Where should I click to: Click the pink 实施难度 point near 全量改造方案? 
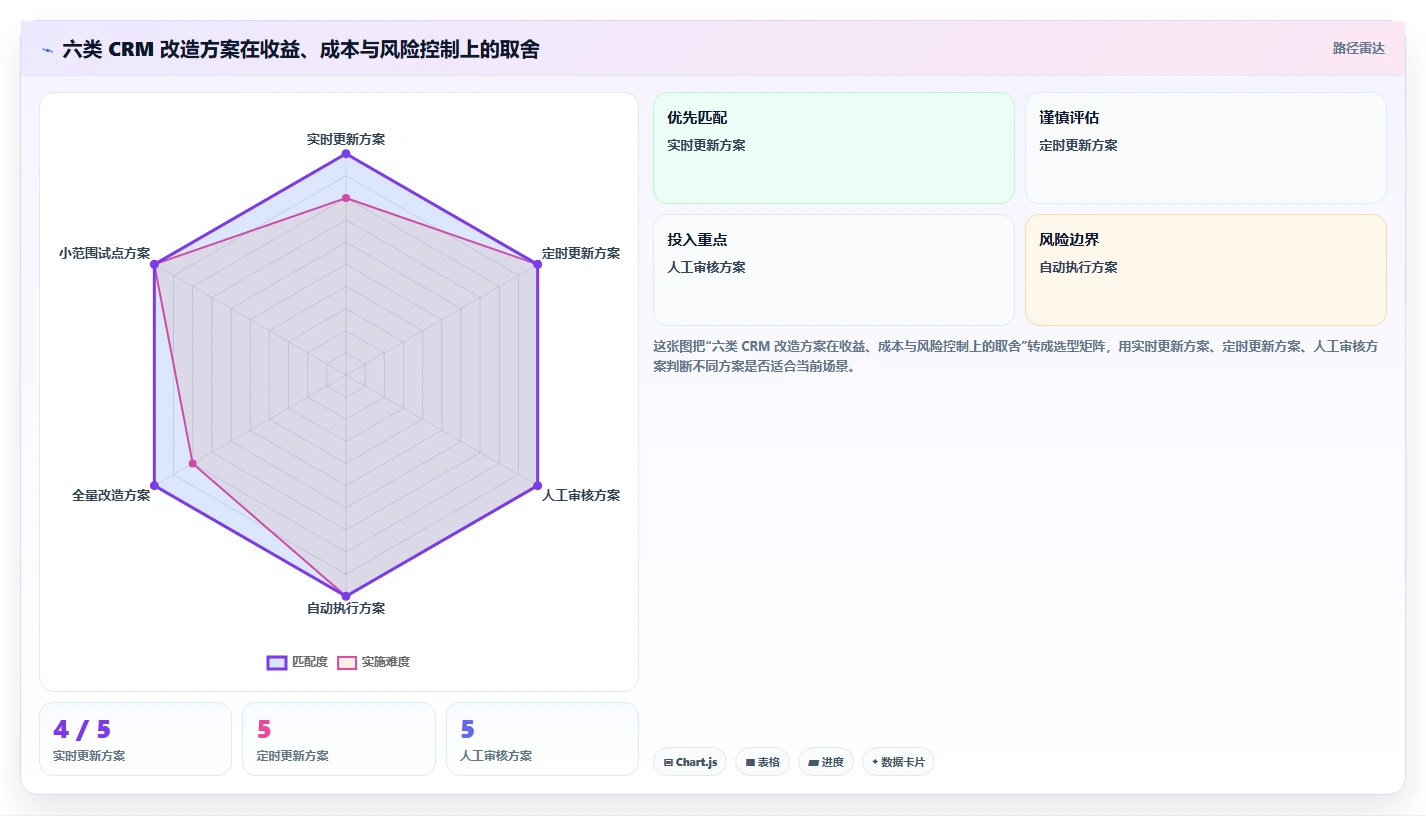pyautogui.click(x=193, y=464)
